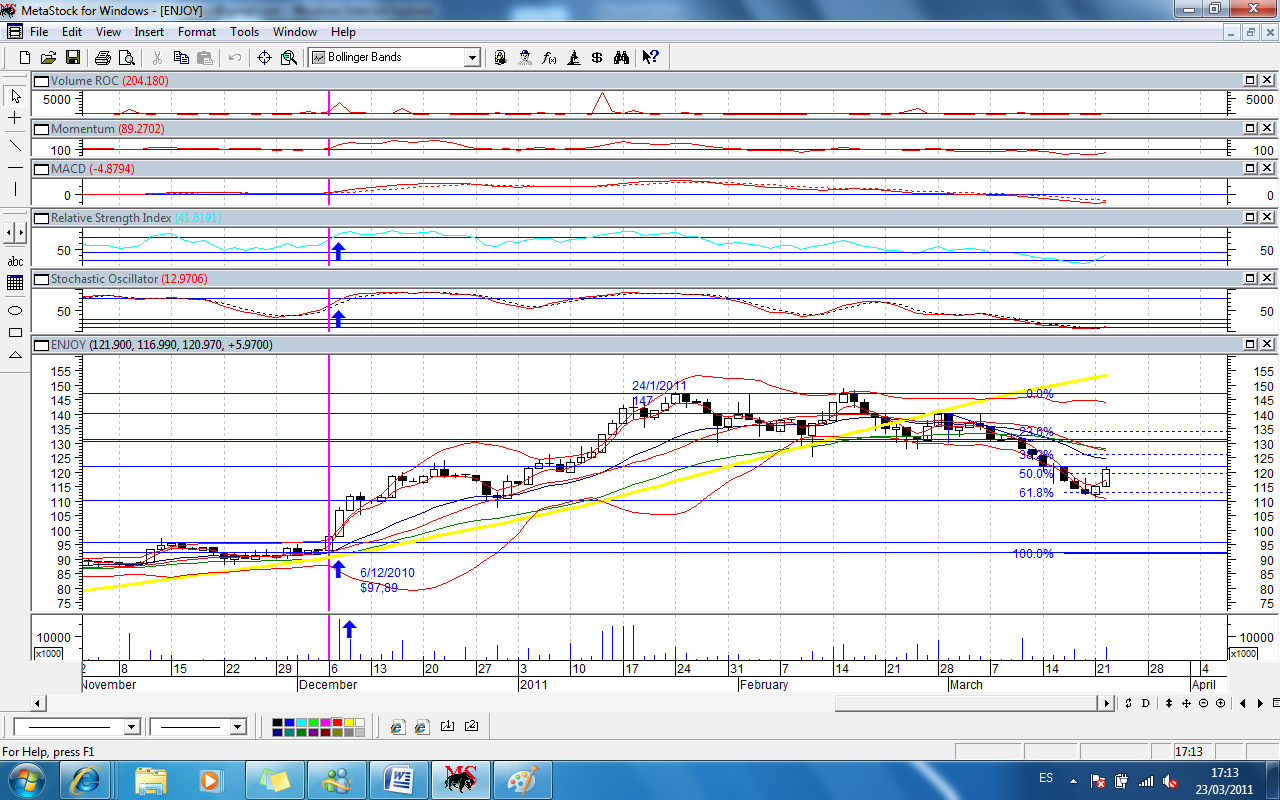Open the View menu
This screenshot has width=1280, height=800.
[108, 32]
